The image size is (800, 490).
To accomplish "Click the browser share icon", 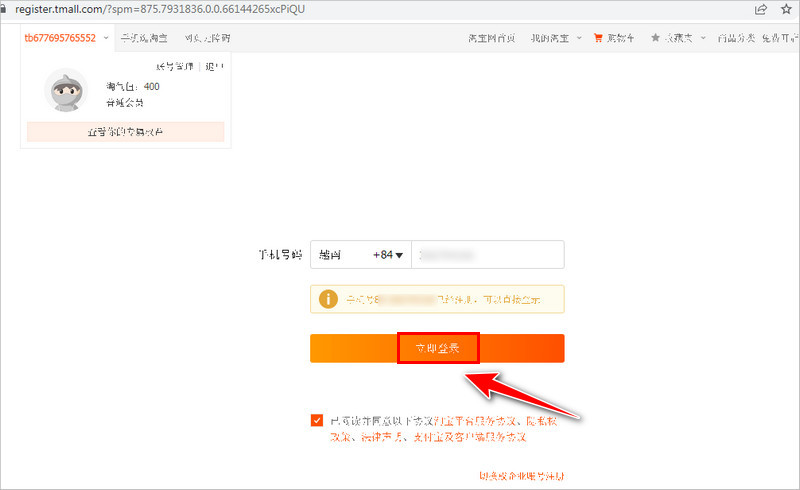I will tap(761, 9).
